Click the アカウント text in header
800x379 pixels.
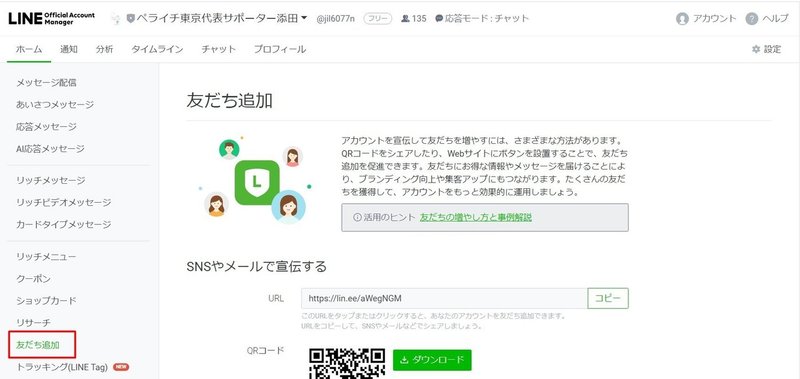[x=714, y=19]
